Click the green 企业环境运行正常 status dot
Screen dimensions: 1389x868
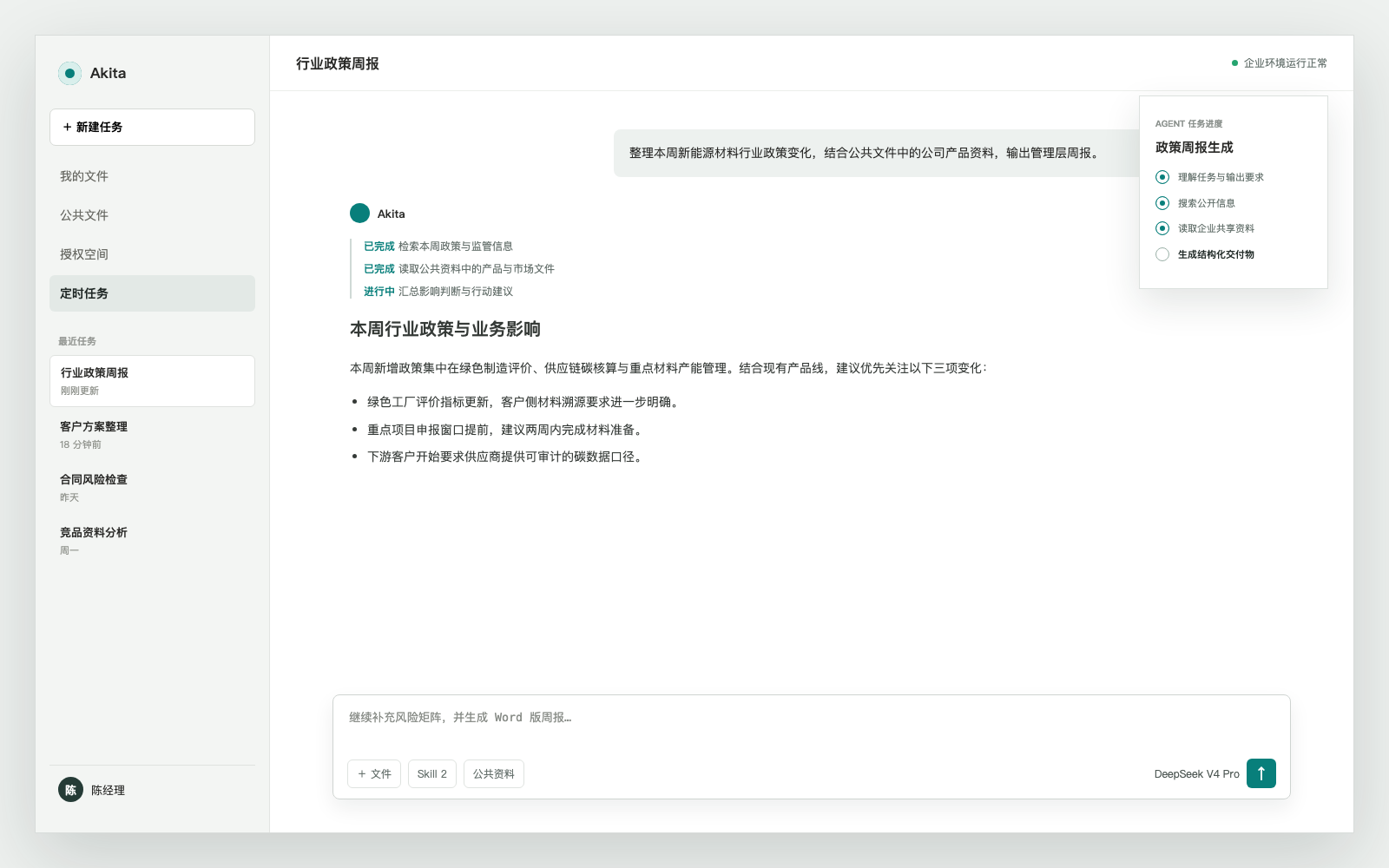[1234, 63]
